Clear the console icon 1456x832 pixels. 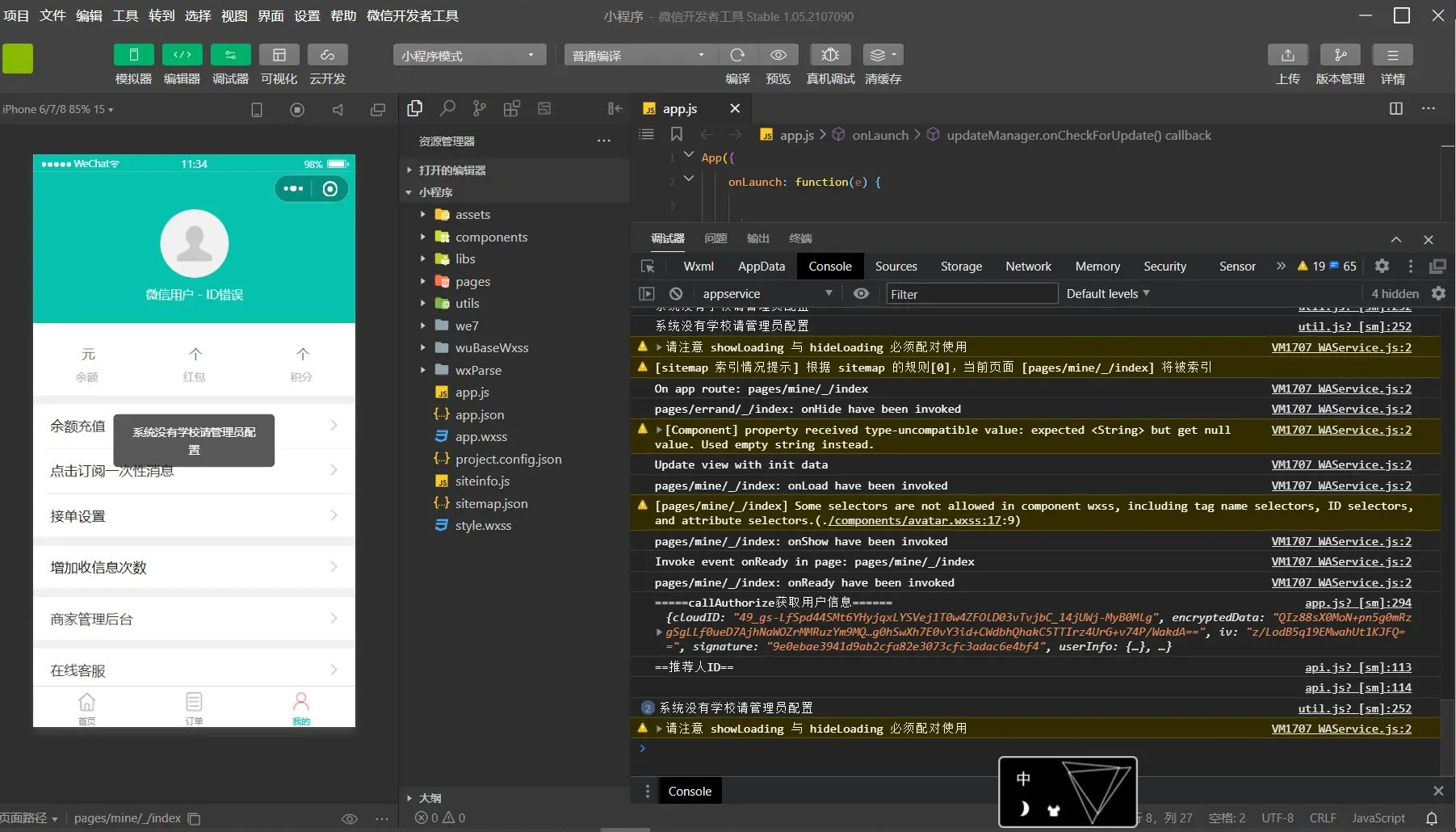(x=676, y=294)
